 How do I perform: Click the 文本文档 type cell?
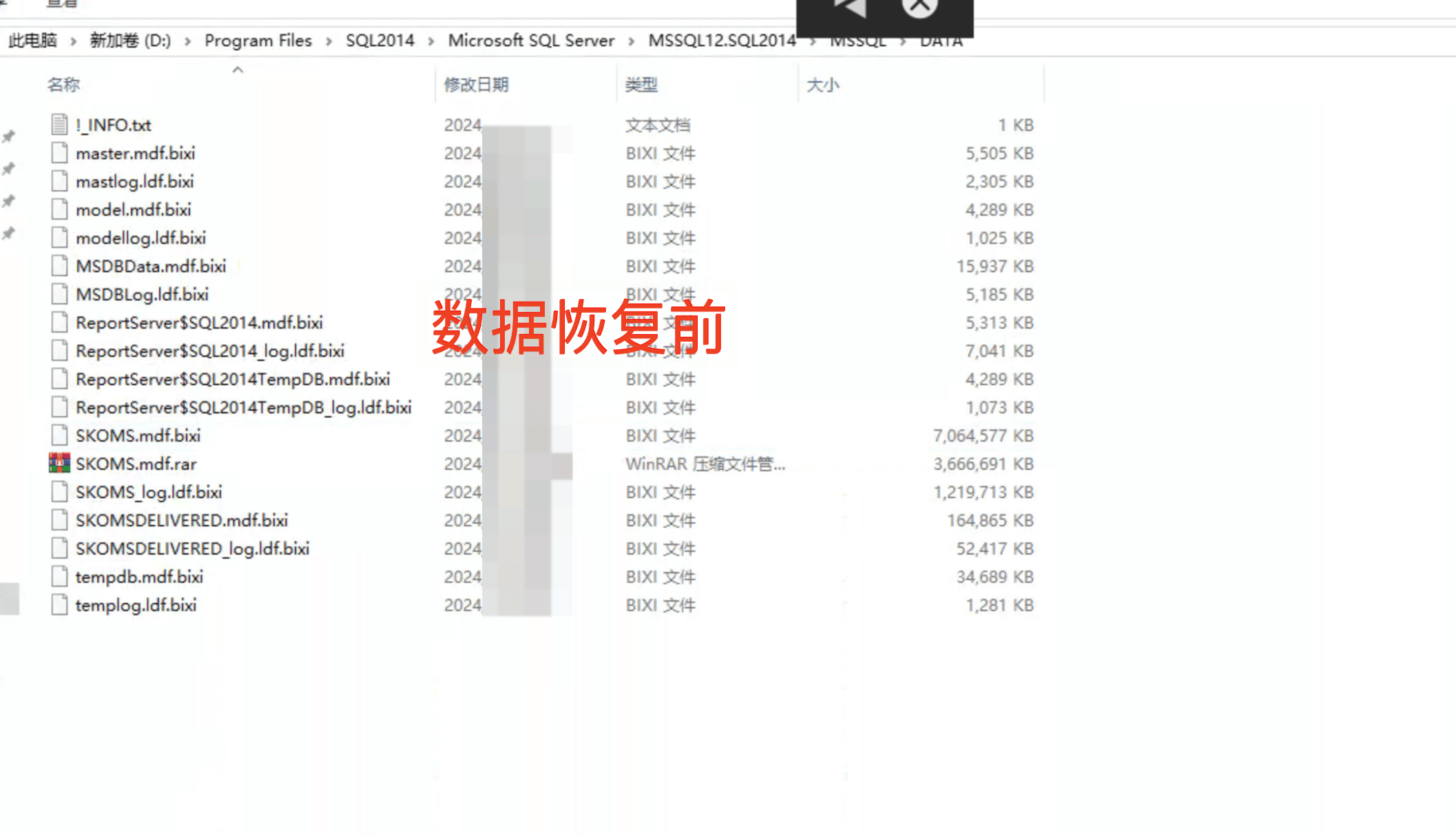(x=658, y=125)
